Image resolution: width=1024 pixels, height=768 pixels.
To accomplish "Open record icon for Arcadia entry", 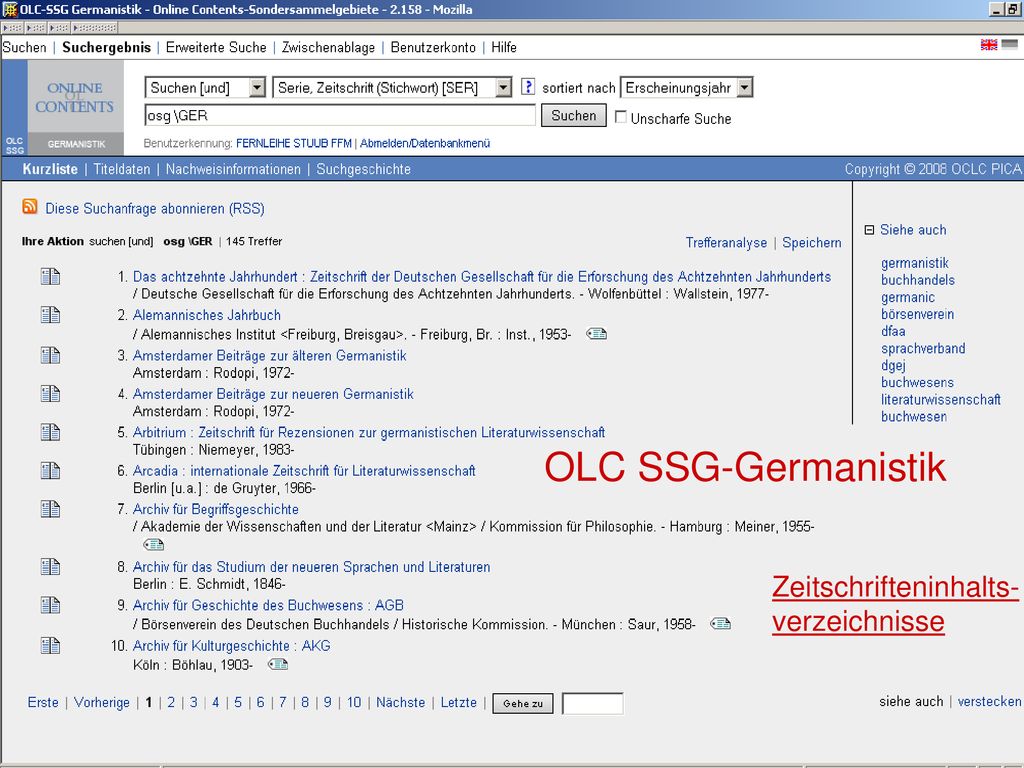I will pos(50,471).
